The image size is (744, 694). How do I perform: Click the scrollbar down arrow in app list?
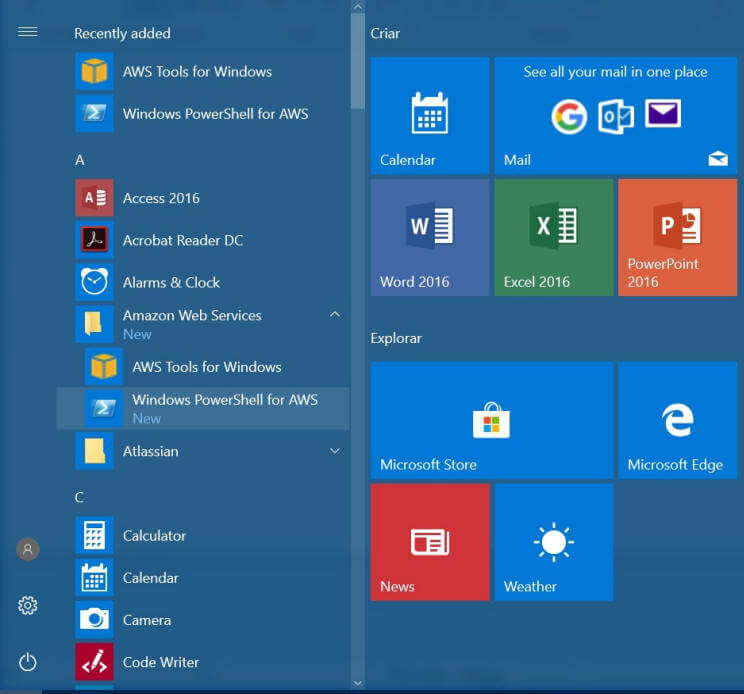click(357, 683)
